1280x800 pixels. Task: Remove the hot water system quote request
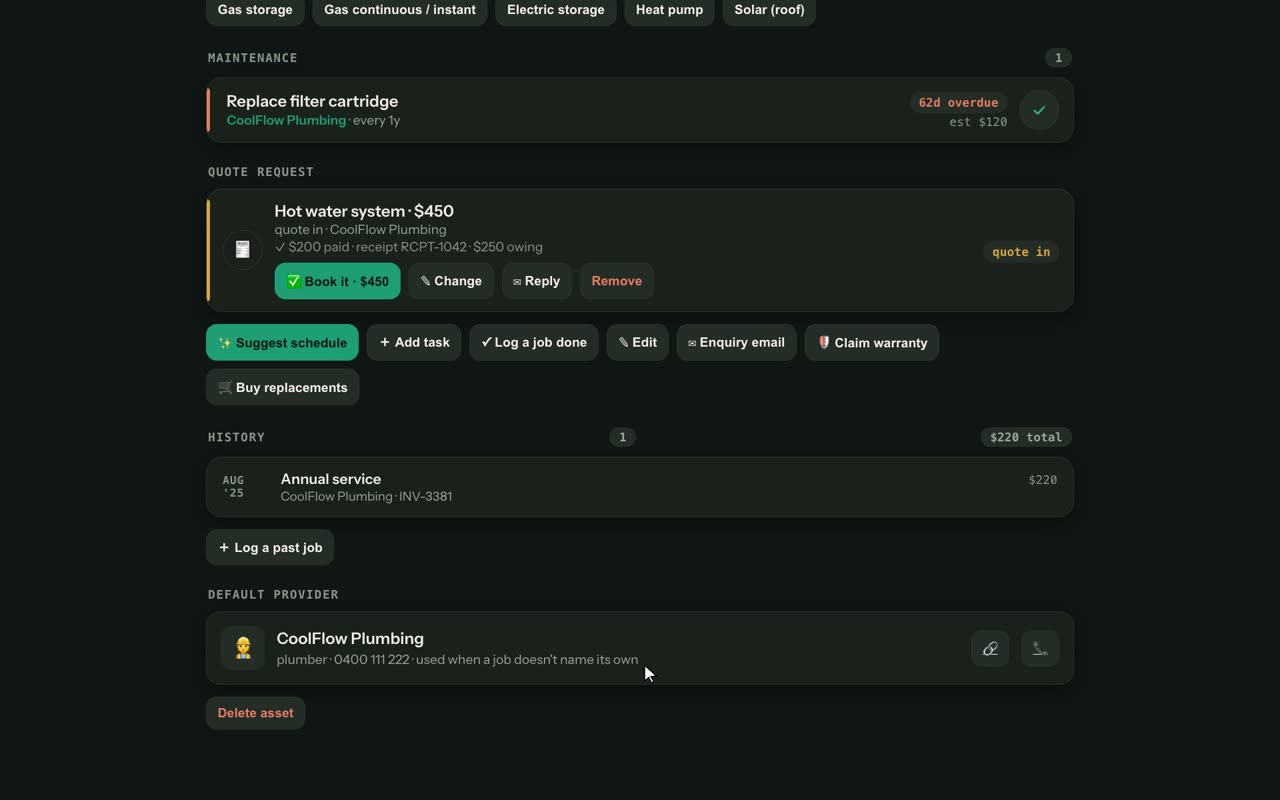[x=617, y=281]
